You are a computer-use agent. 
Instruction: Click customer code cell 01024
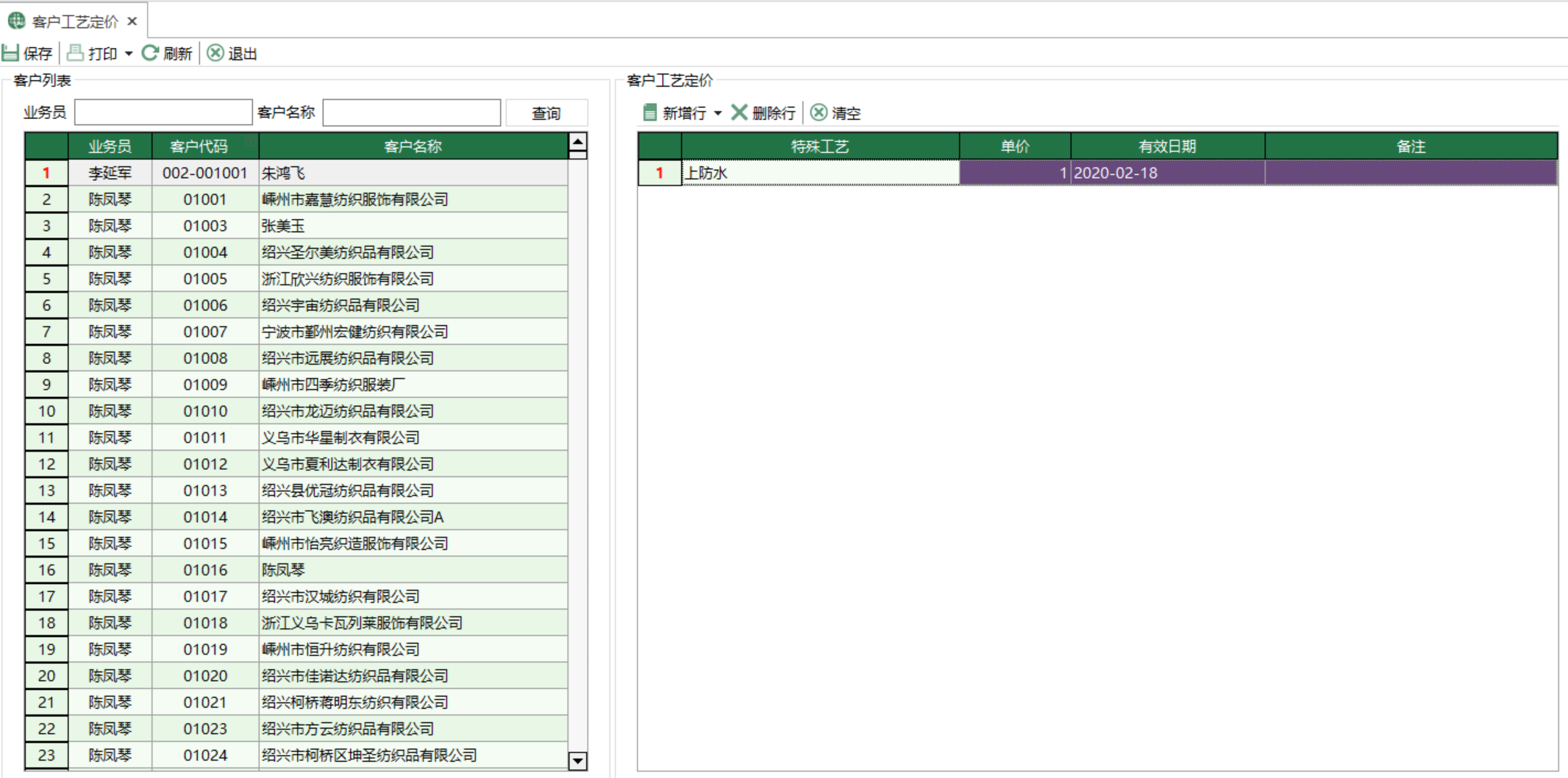(205, 755)
